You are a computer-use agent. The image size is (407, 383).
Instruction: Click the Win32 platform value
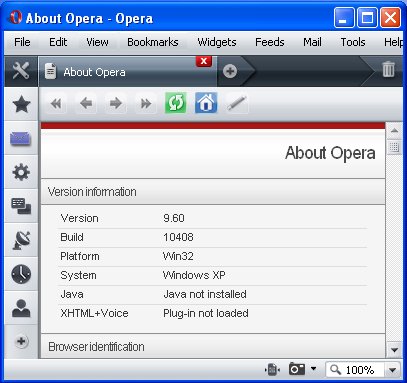(x=178, y=256)
